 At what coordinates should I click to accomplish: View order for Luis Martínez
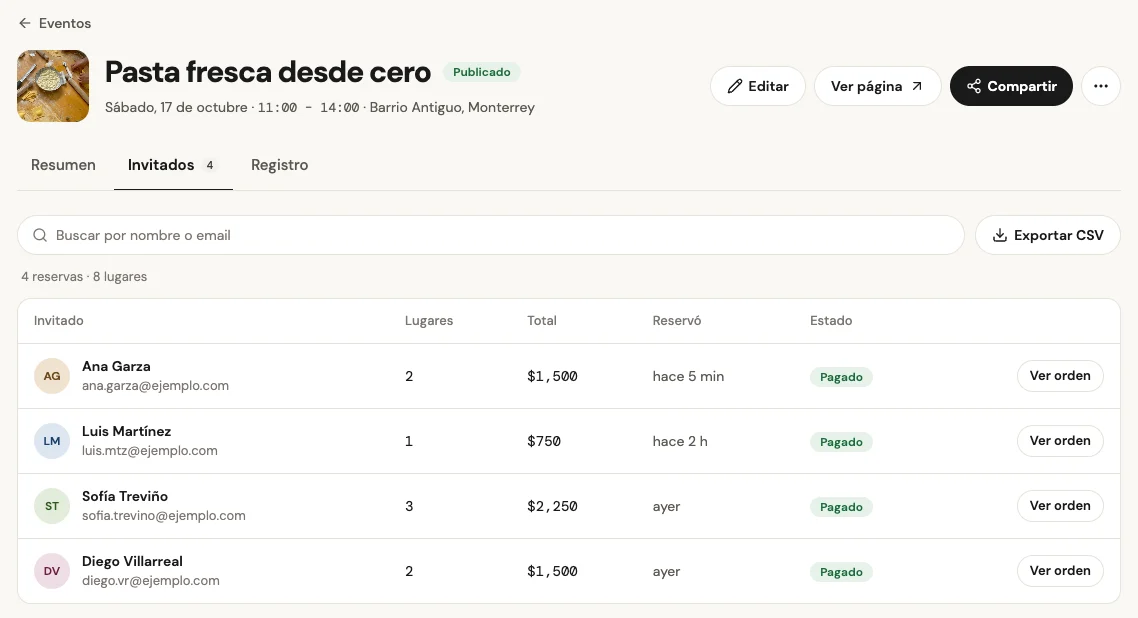tap(1060, 441)
